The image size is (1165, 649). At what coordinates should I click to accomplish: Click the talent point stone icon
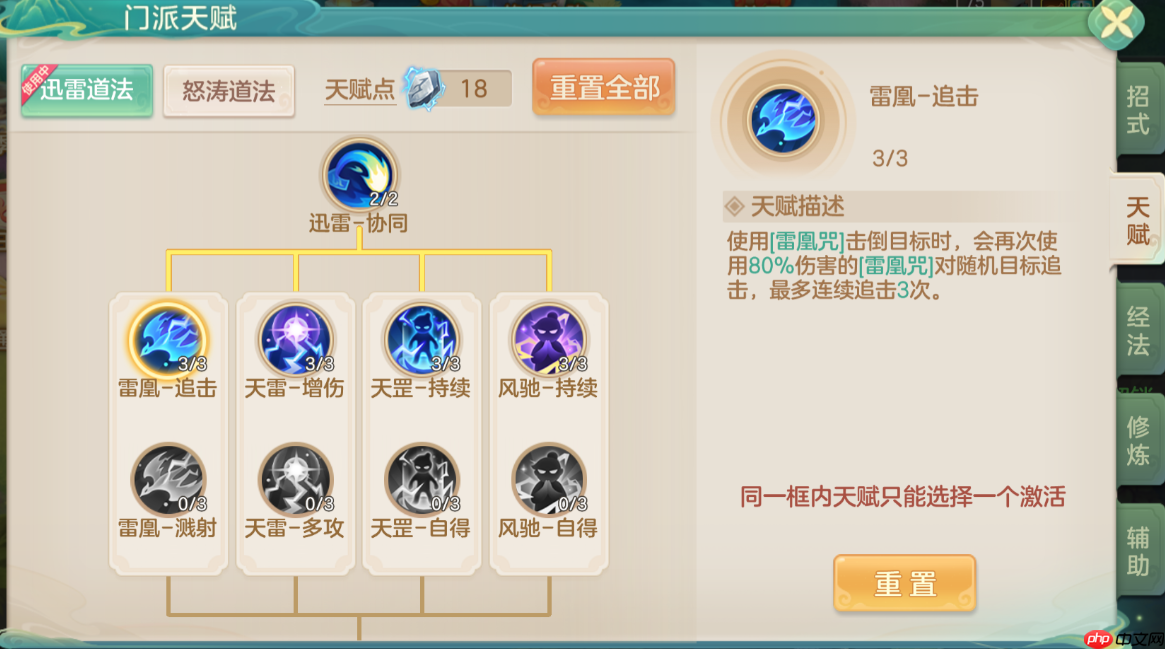coord(424,88)
